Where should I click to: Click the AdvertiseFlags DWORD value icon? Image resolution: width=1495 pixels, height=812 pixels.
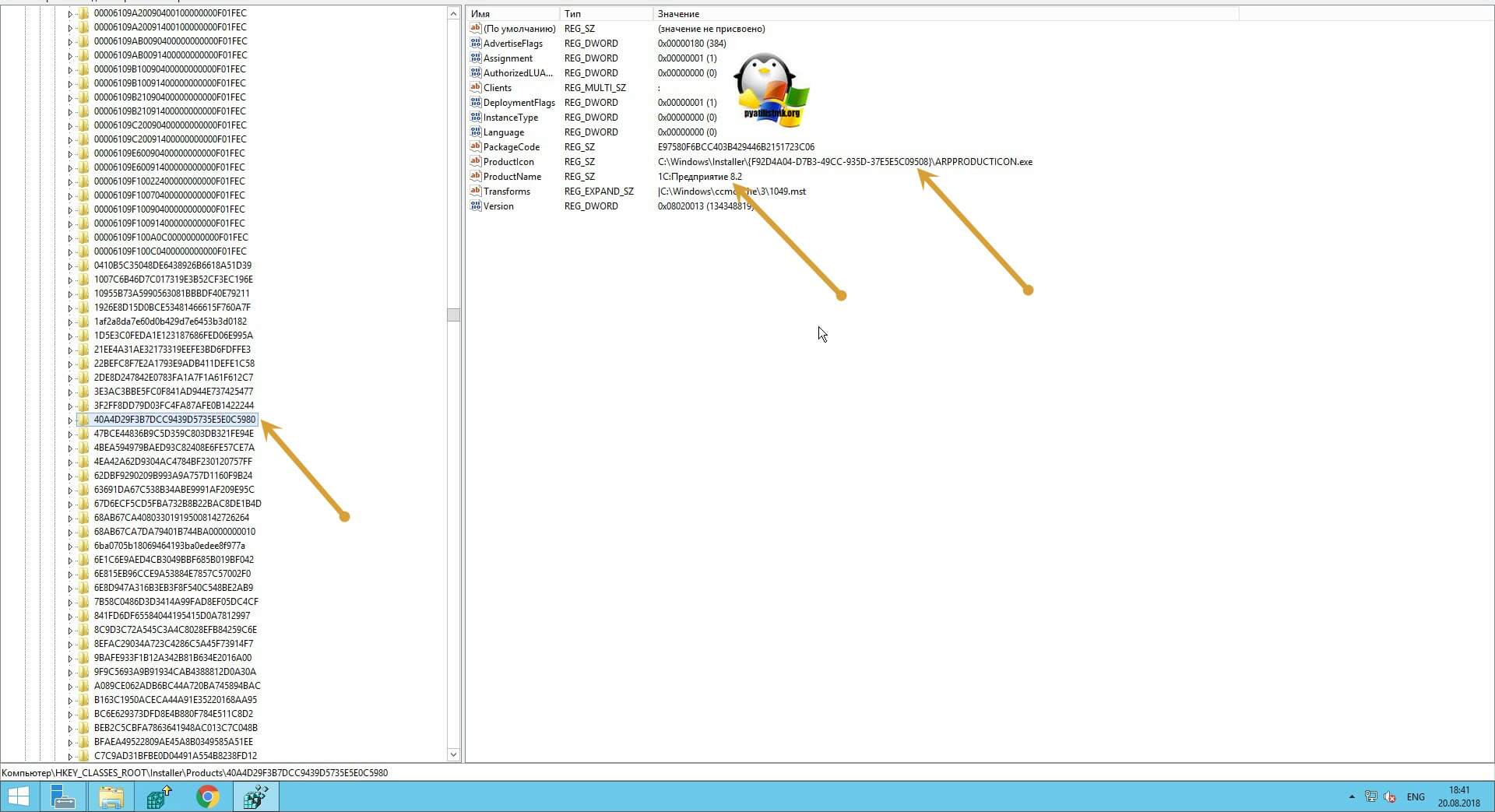pos(475,44)
